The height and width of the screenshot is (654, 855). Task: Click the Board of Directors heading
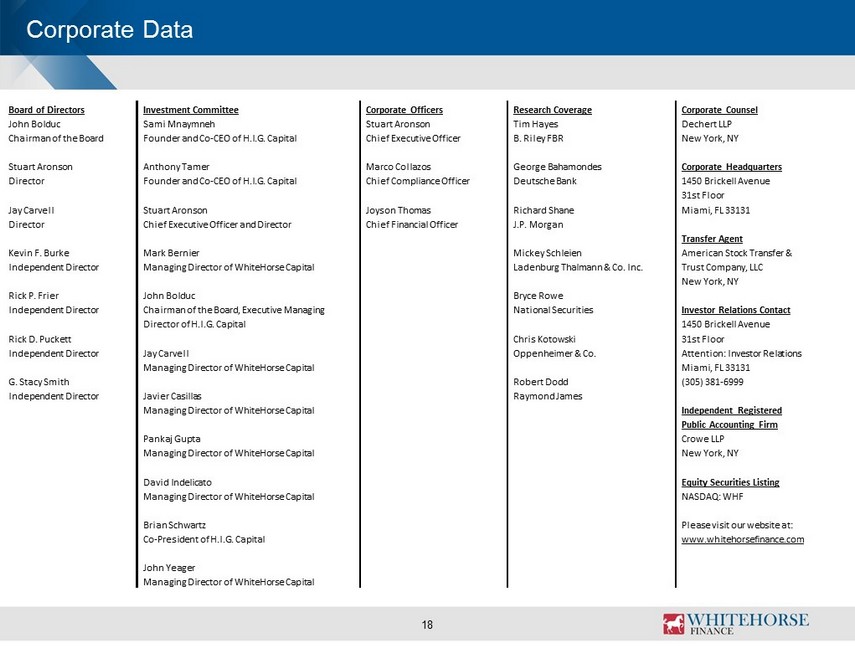(46, 110)
